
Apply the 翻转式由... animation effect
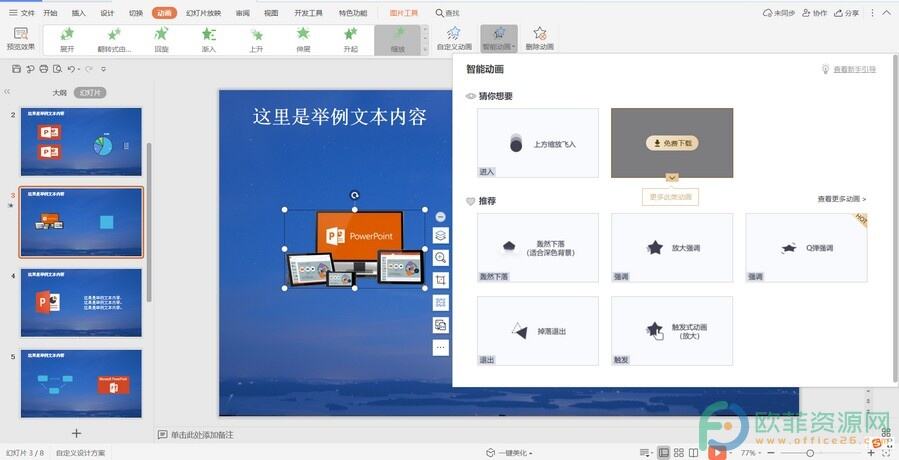point(114,40)
